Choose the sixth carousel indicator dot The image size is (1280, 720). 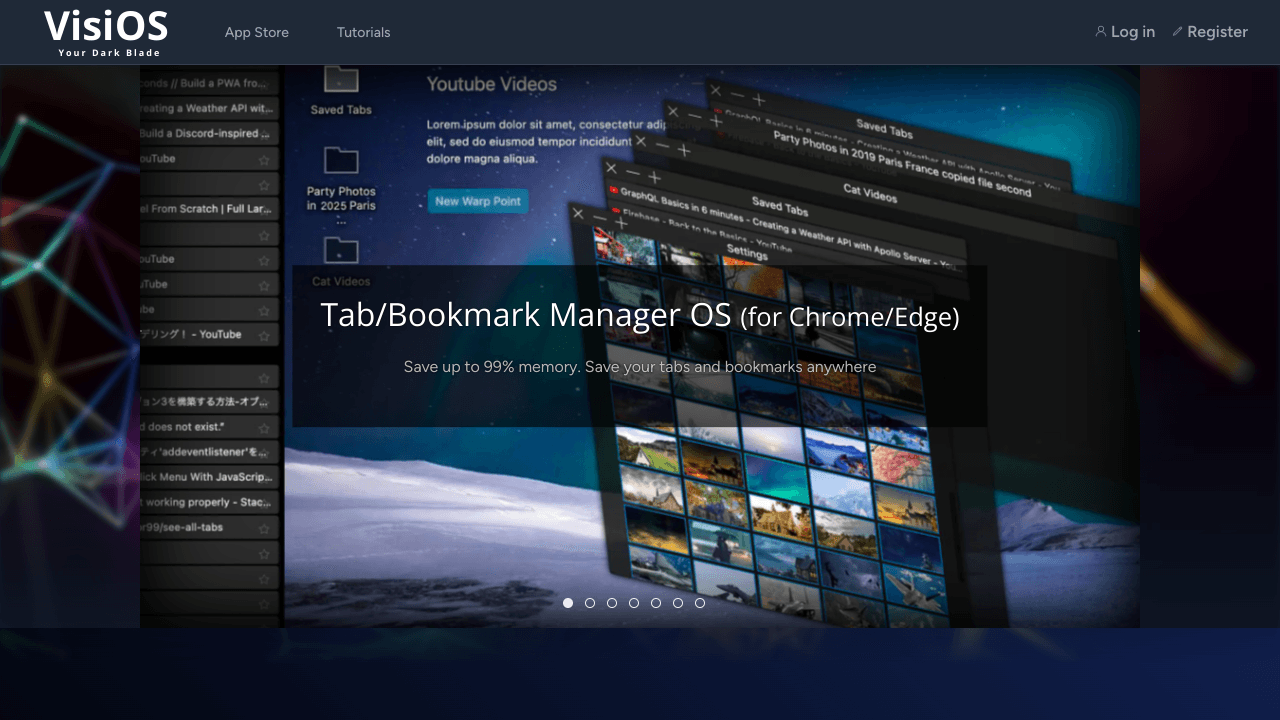(678, 603)
